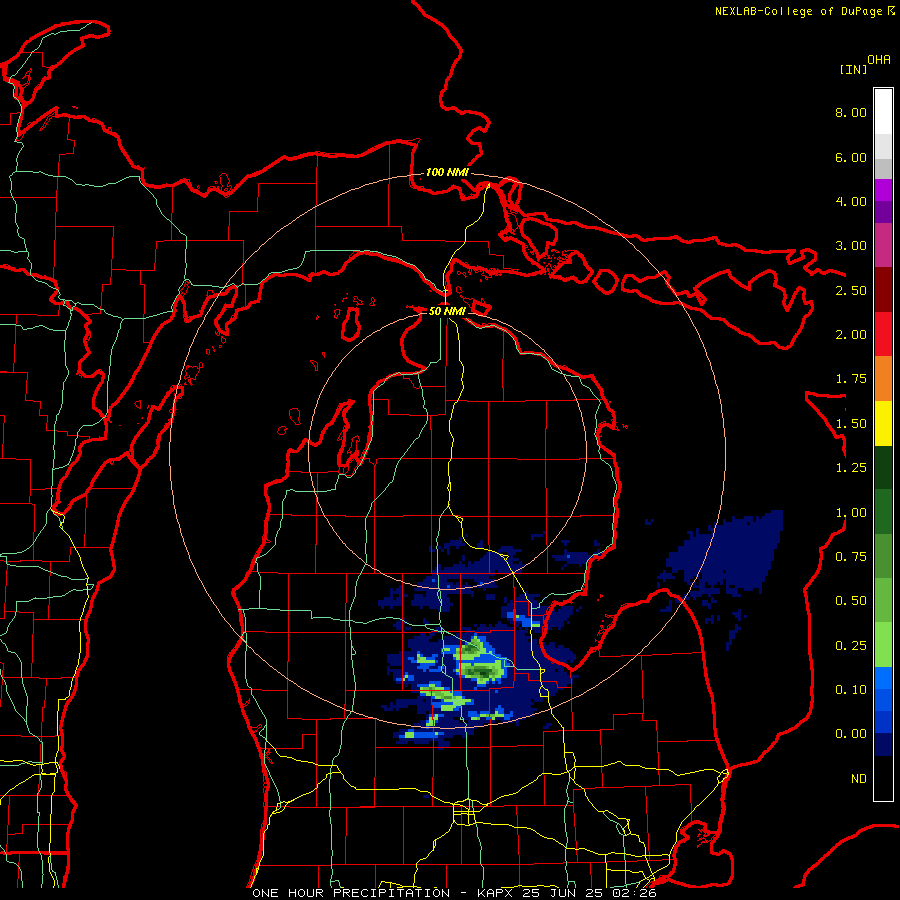Pick the dark red swatch beside 2.50

click(883, 290)
